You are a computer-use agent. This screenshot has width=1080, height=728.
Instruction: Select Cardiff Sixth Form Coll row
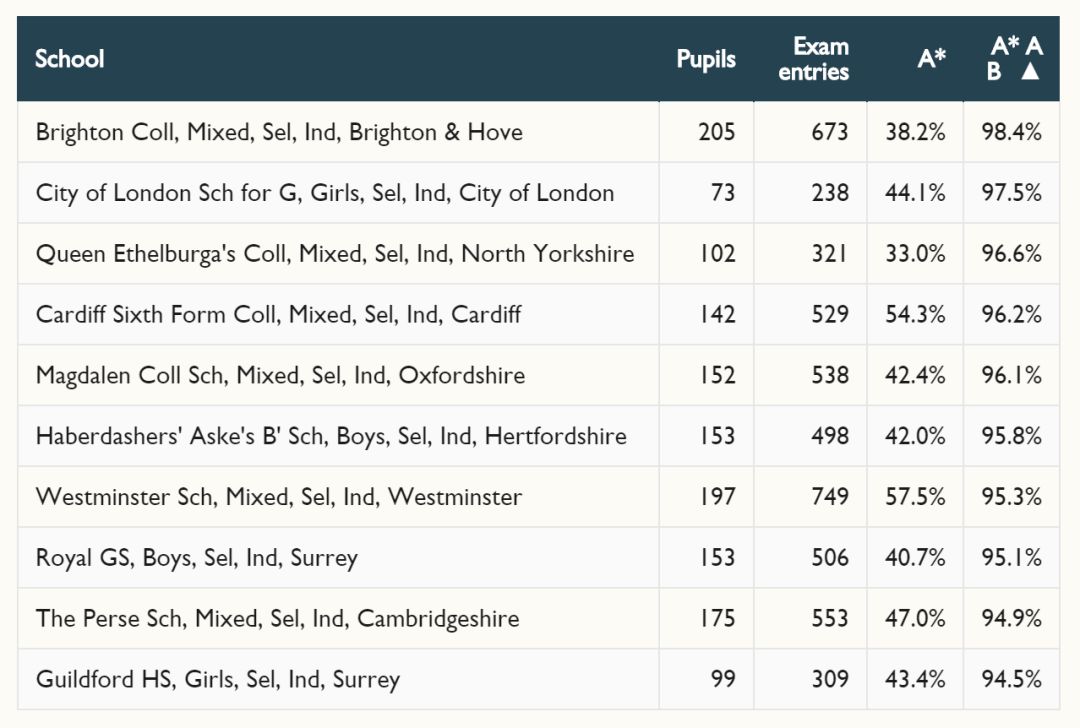pos(278,314)
